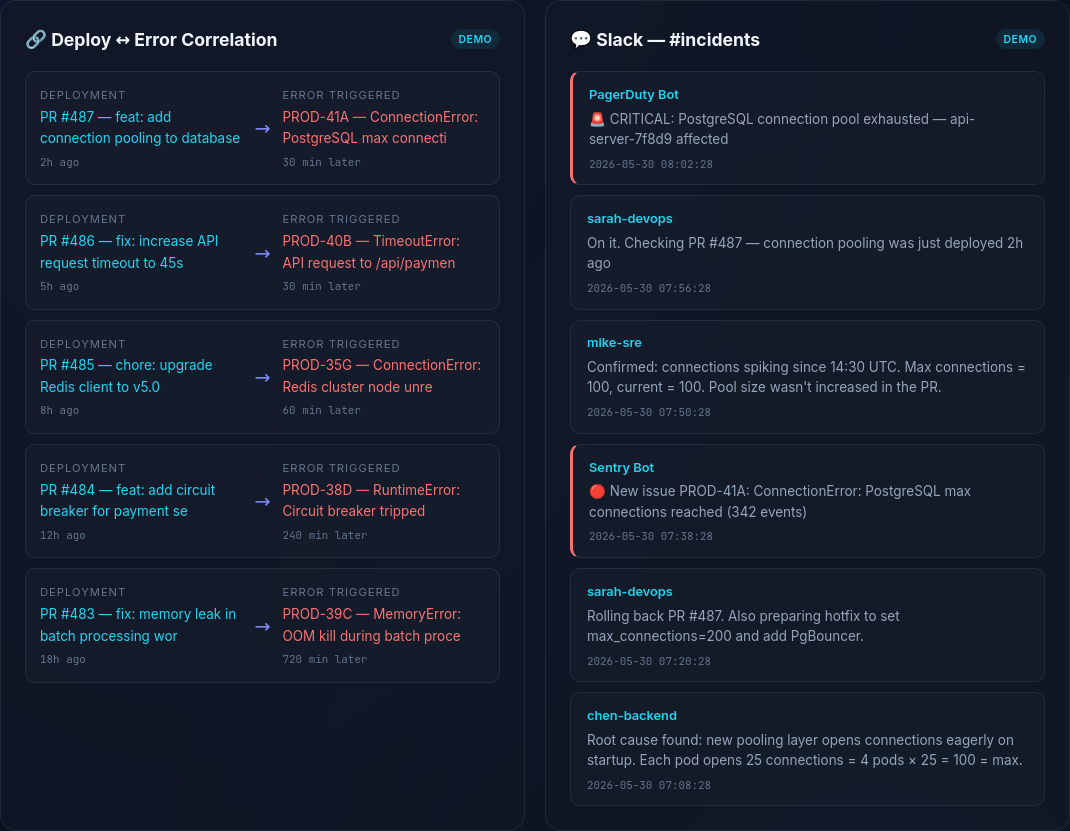Open PR #487 connection pooling deployment link

pyautogui.click(x=140, y=128)
